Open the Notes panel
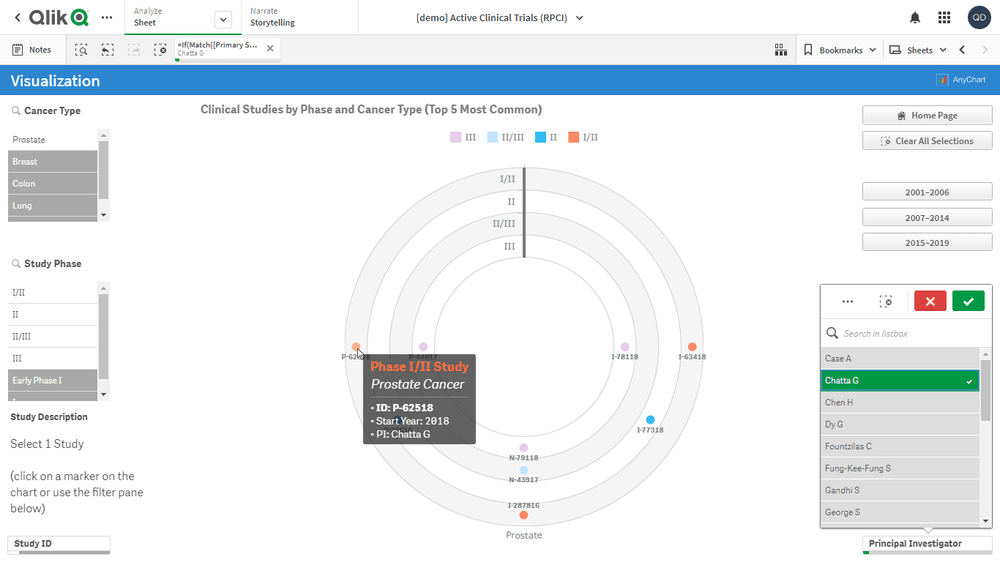This screenshot has width=1000, height=562. [x=32, y=50]
